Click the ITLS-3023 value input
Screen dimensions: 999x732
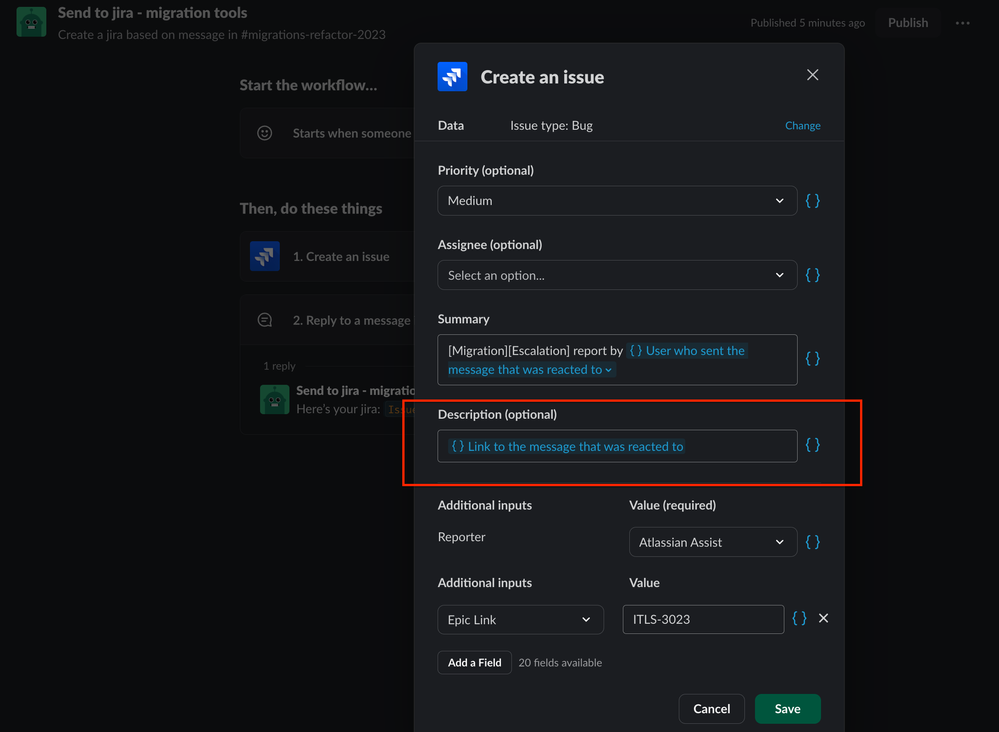(x=703, y=619)
